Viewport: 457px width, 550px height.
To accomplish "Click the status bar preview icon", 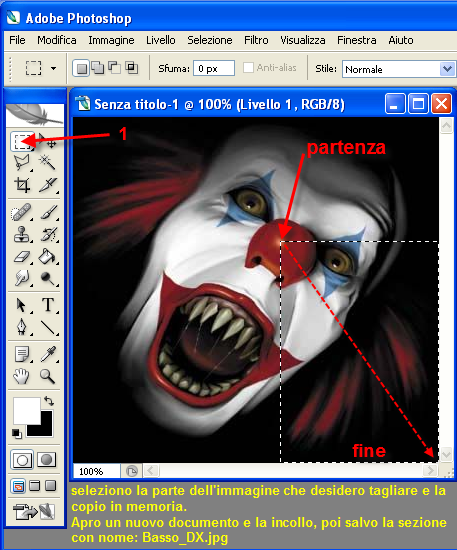I will (x=132, y=471).
